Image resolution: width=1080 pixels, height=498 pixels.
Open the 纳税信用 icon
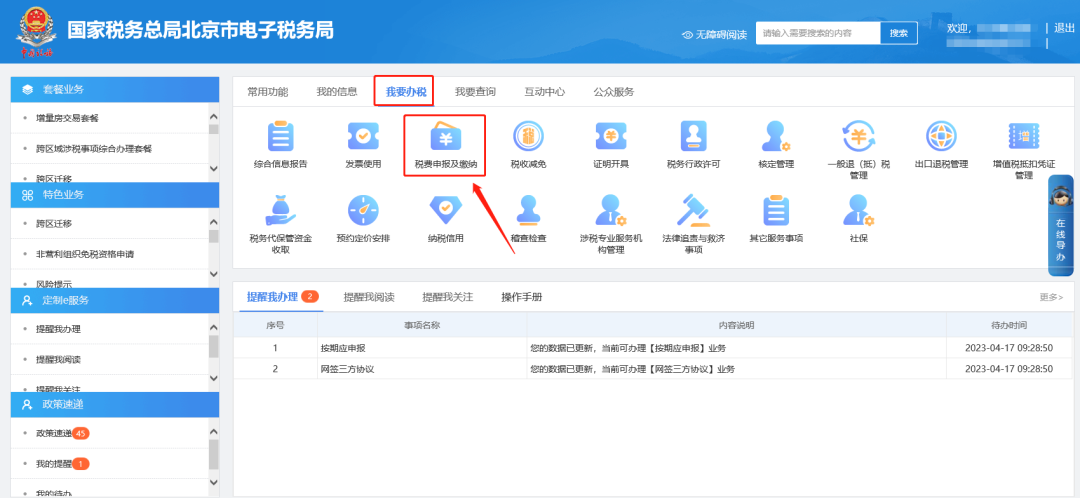[x=446, y=210]
